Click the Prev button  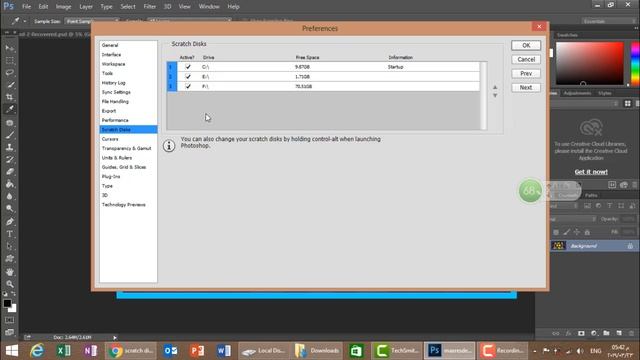(526, 73)
